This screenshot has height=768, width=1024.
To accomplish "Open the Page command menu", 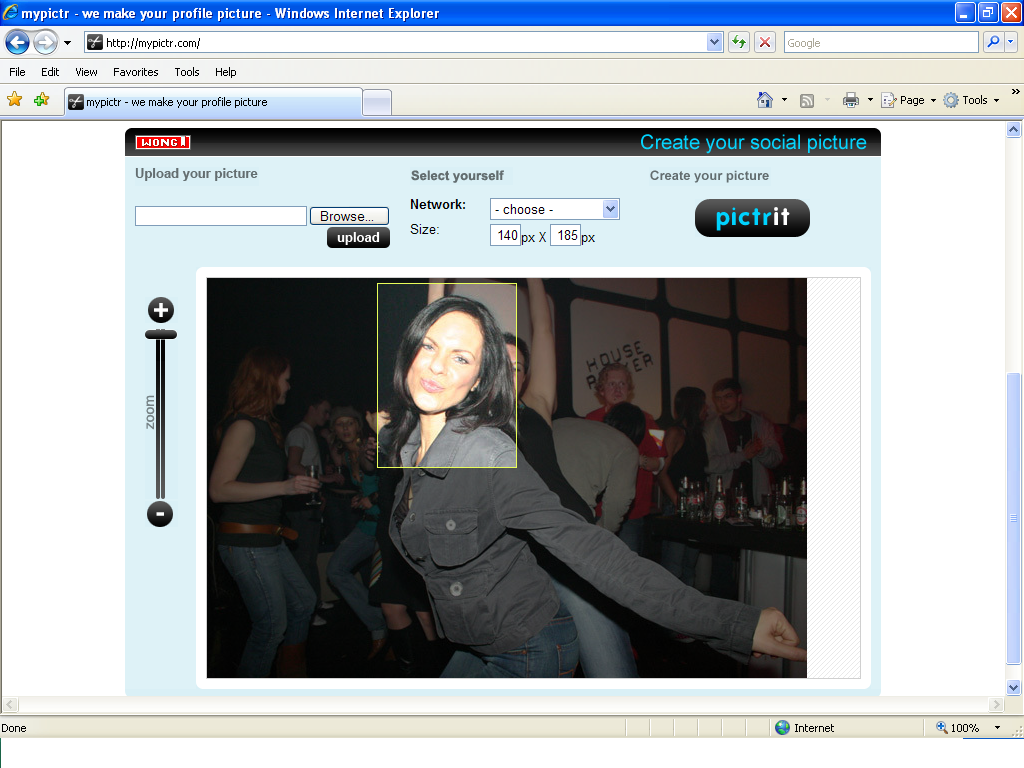I will [908, 100].
